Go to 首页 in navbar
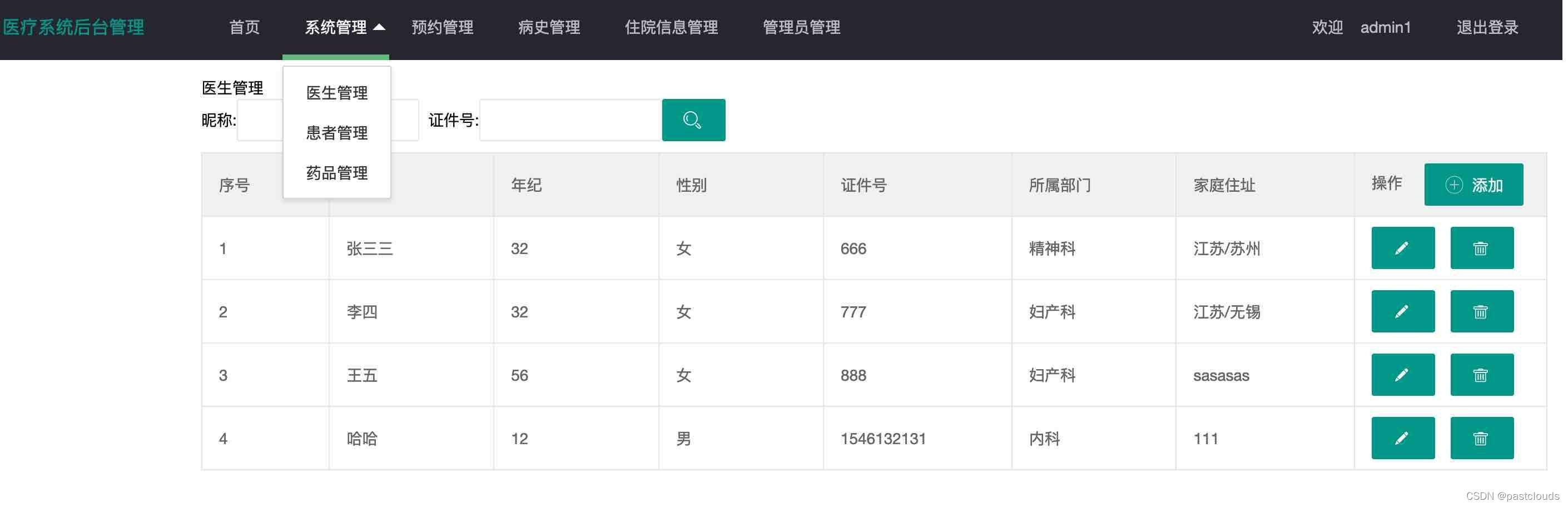 (245, 27)
